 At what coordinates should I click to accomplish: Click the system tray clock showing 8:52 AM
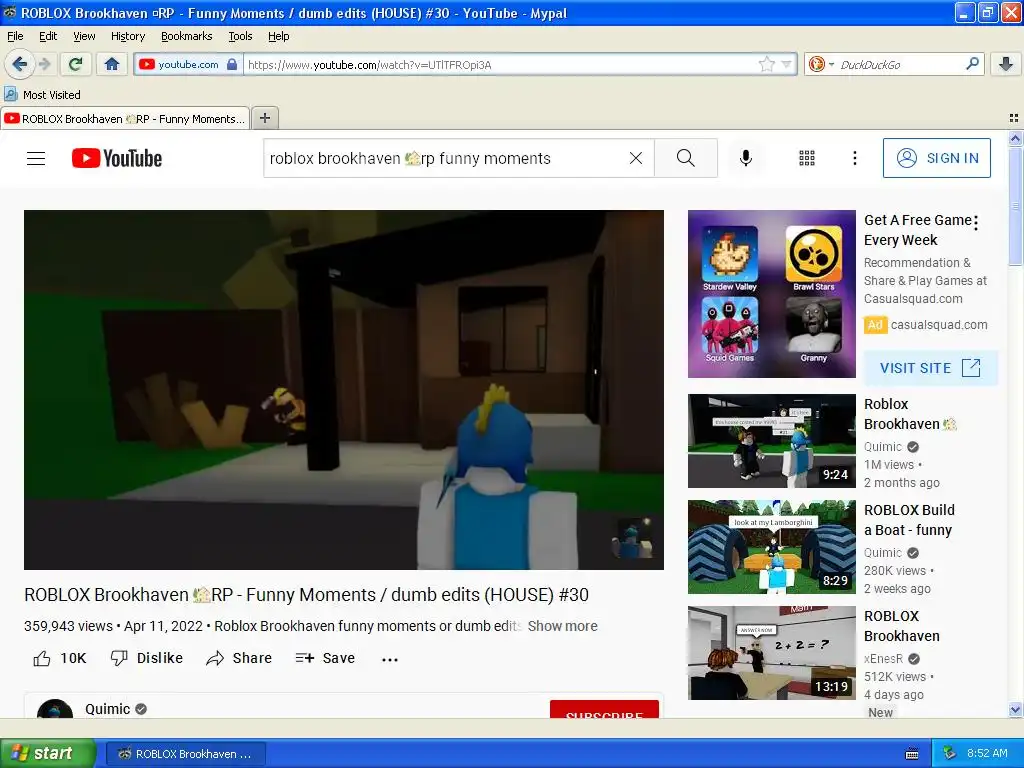tap(987, 753)
